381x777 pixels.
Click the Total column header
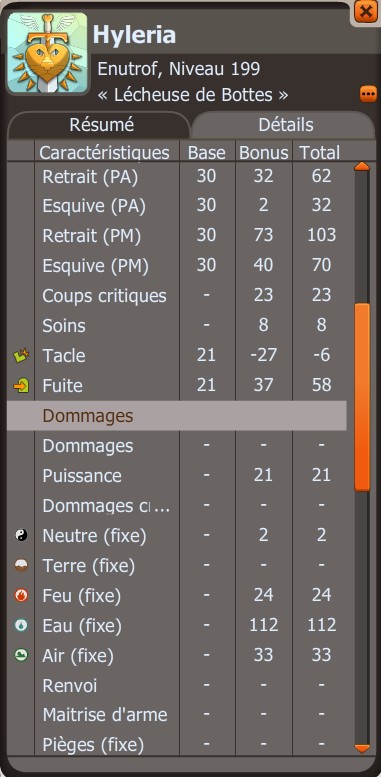pyautogui.click(x=320, y=153)
